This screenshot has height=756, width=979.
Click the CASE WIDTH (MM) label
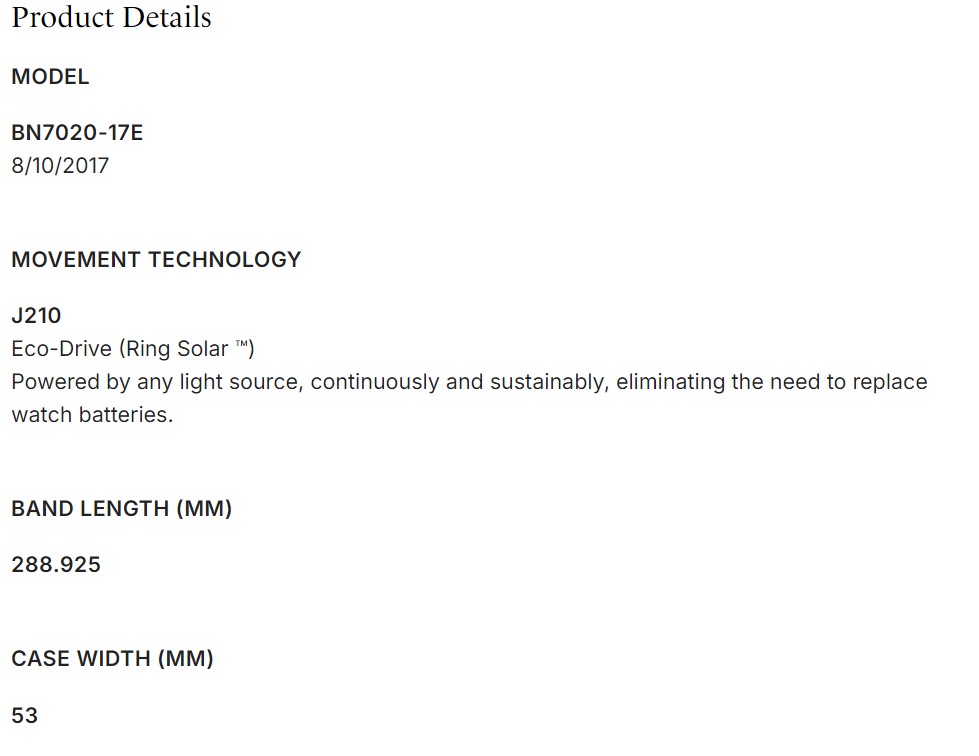[x=112, y=659]
